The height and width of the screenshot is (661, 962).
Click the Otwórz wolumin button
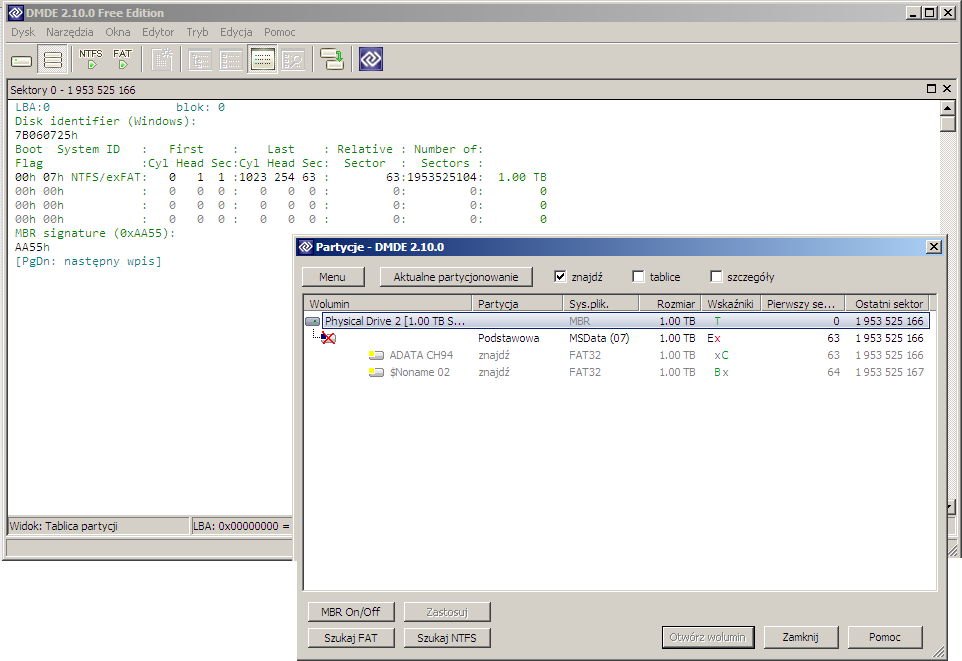coord(707,637)
